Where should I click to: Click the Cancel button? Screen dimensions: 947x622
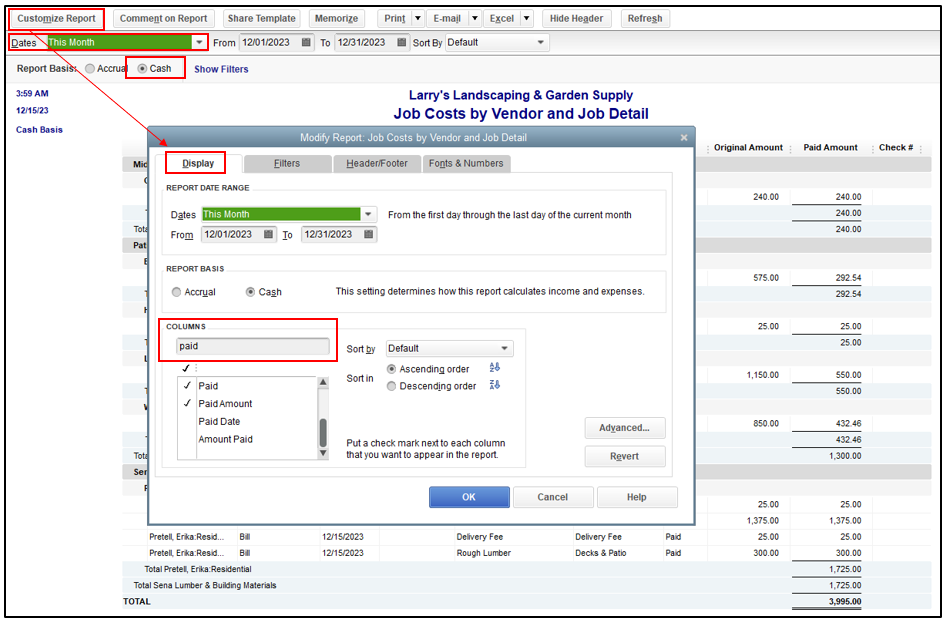pos(553,498)
